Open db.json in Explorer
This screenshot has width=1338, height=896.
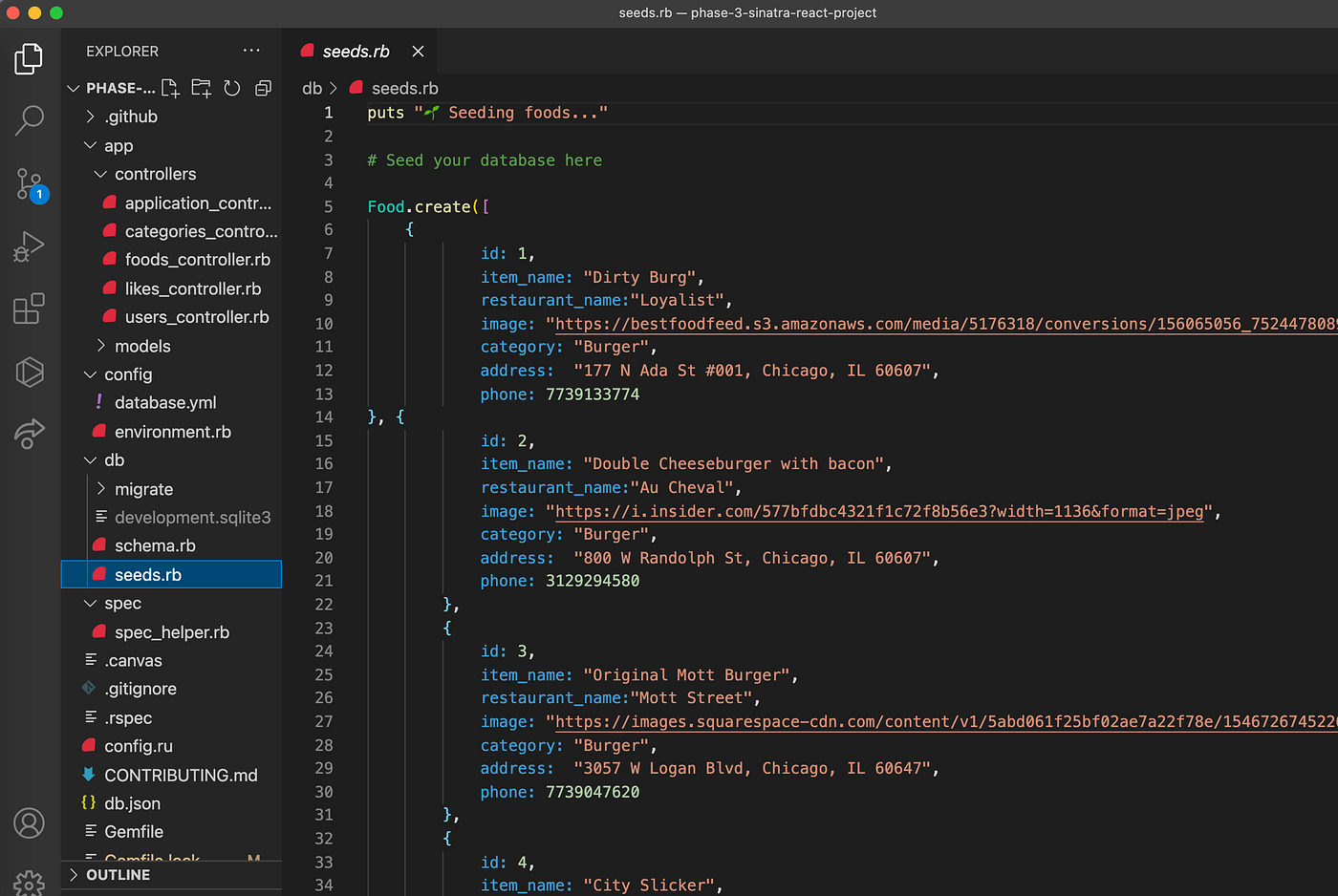click(x=171, y=804)
